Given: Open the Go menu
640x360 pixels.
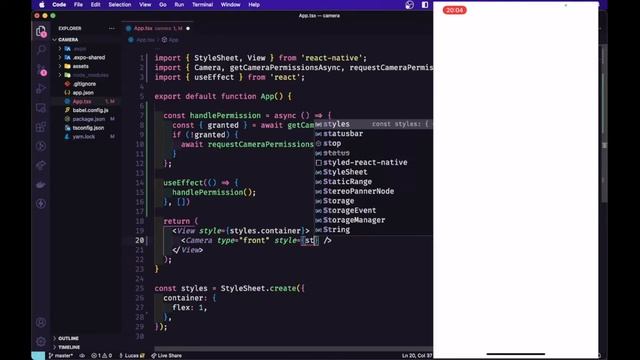Looking at the screenshot, I should [163, 5].
